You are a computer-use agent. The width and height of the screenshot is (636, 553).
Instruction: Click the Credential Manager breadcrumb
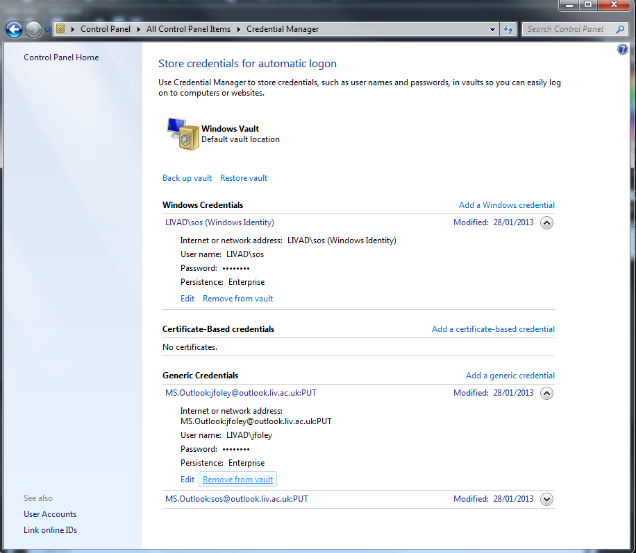(x=282, y=29)
